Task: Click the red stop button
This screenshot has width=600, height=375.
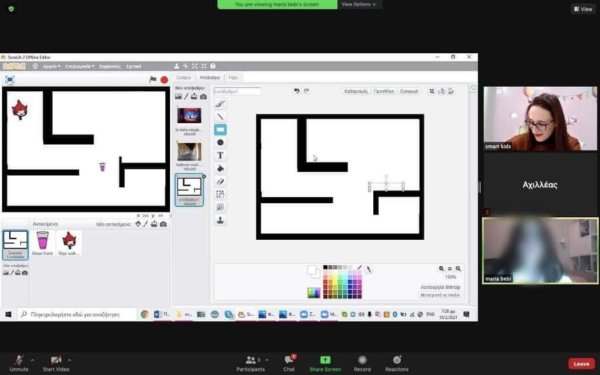Action: pos(164,80)
